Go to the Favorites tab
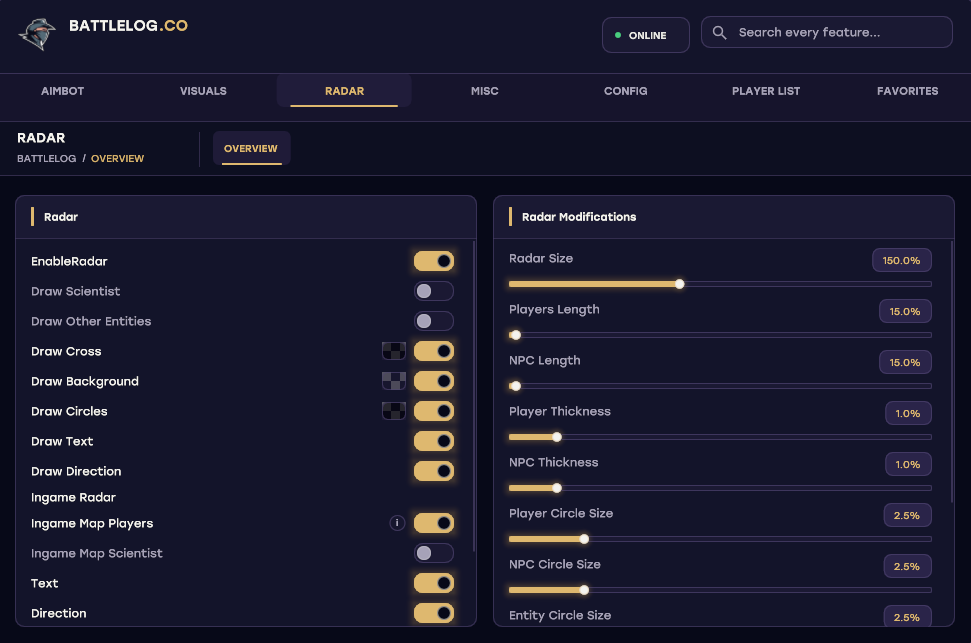This screenshot has height=643, width=971. click(x=907, y=91)
